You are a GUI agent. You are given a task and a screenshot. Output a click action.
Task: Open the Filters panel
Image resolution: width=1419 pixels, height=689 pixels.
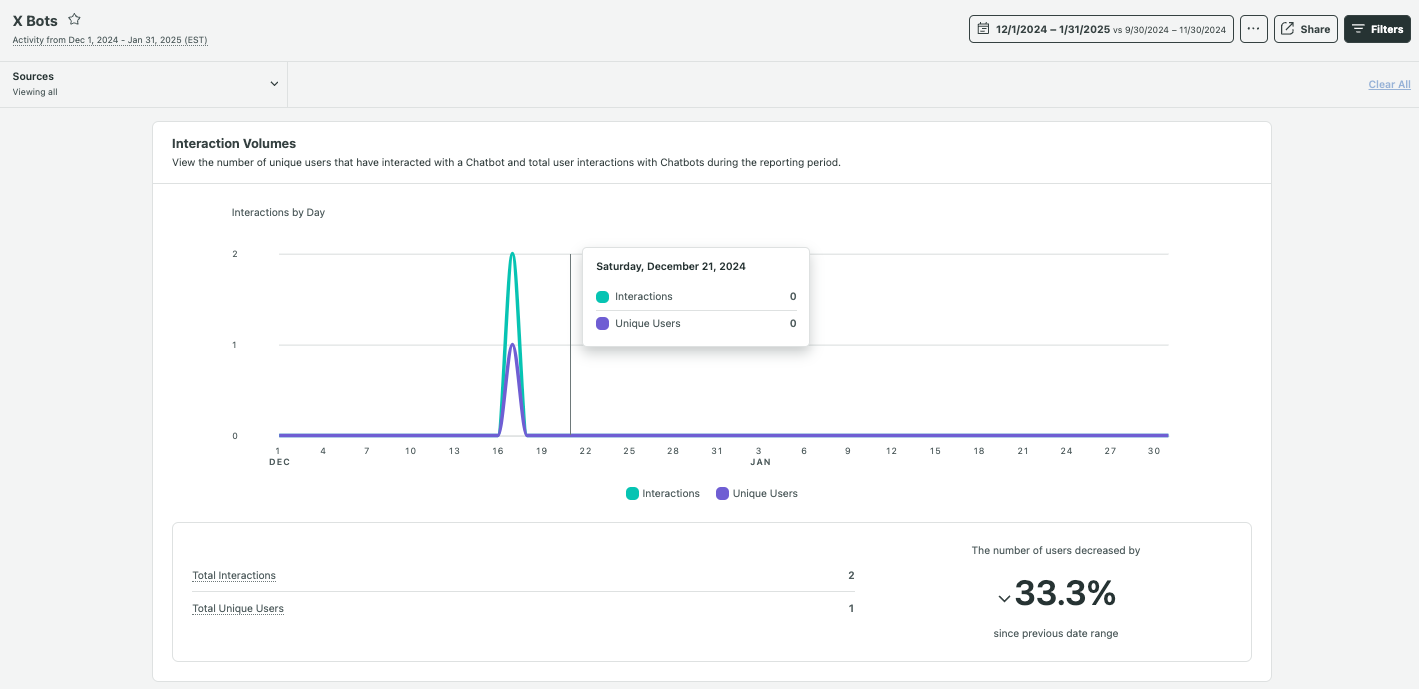[x=1377, y=29]
